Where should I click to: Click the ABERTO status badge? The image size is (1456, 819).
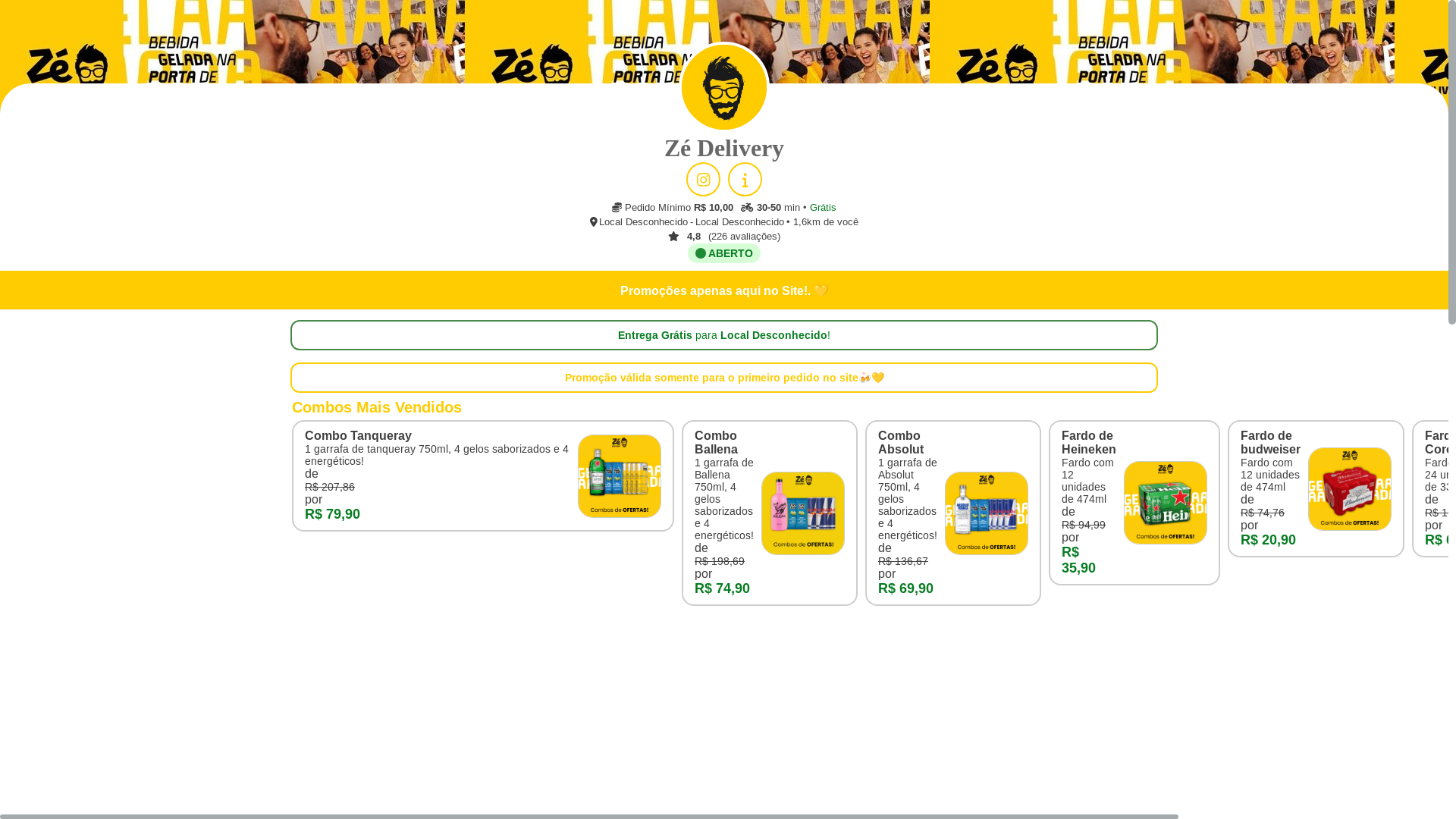click(724, 253)
